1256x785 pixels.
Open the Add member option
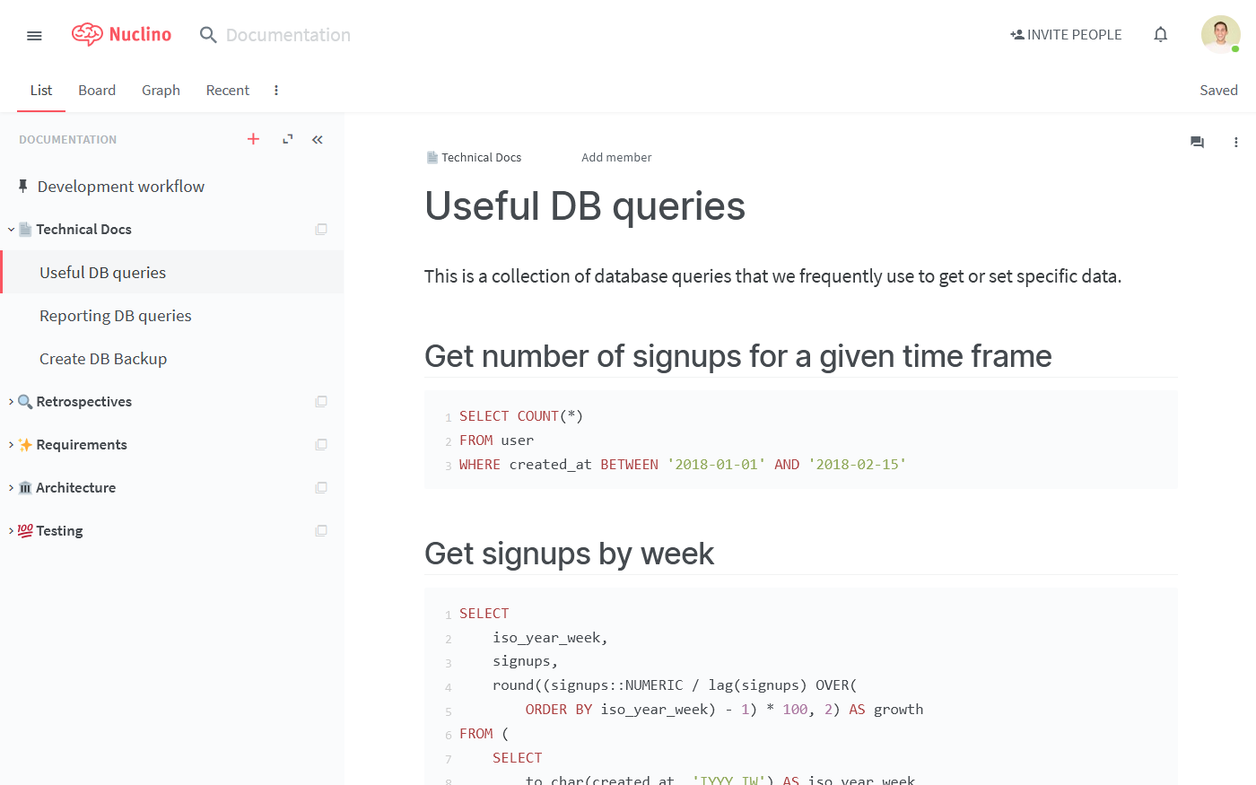point(616,157)
